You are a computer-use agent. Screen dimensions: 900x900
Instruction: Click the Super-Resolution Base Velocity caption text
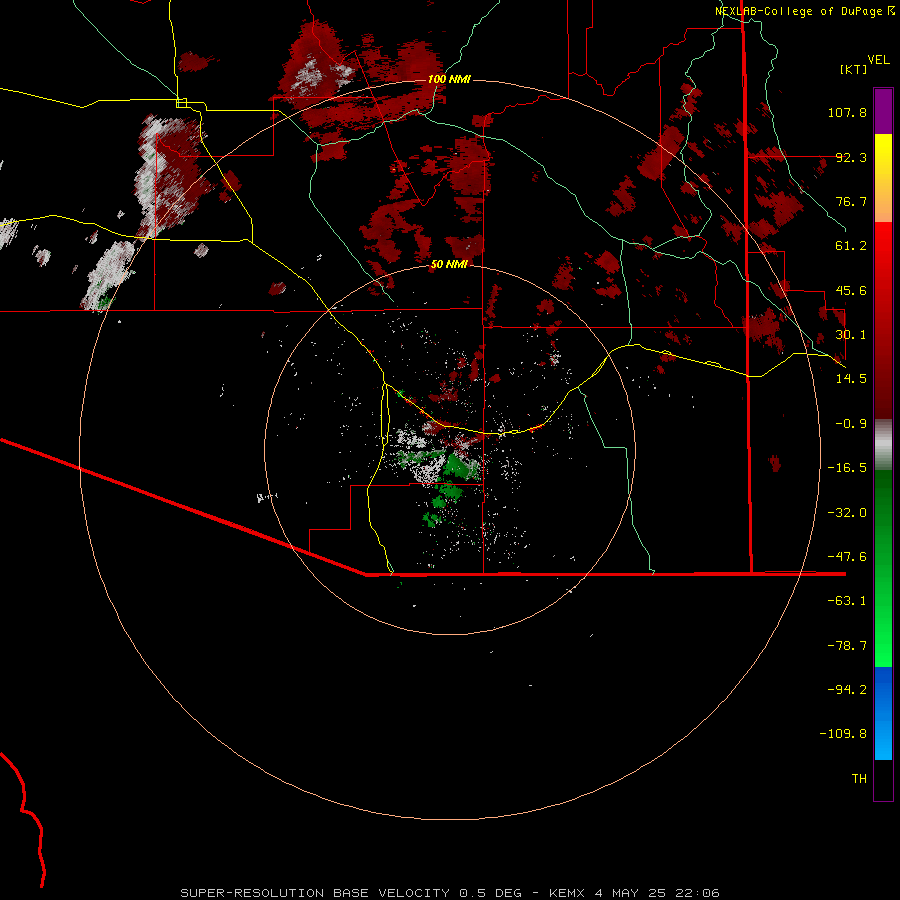(450, 893)
